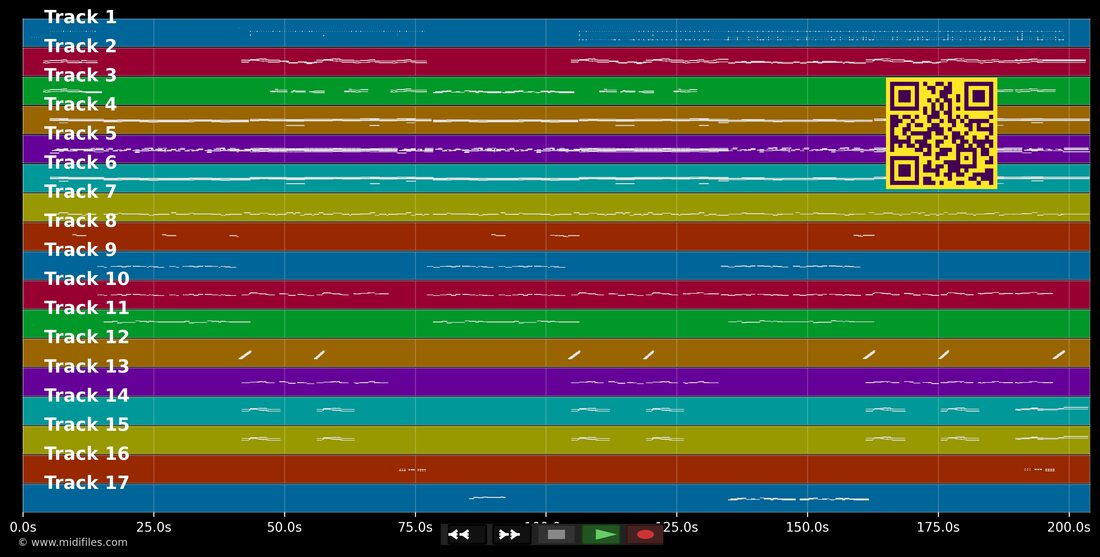Select the Track 15 label
Image resolution: width=1100 pixels, height=557 pixels.
[x=87, y=424]
